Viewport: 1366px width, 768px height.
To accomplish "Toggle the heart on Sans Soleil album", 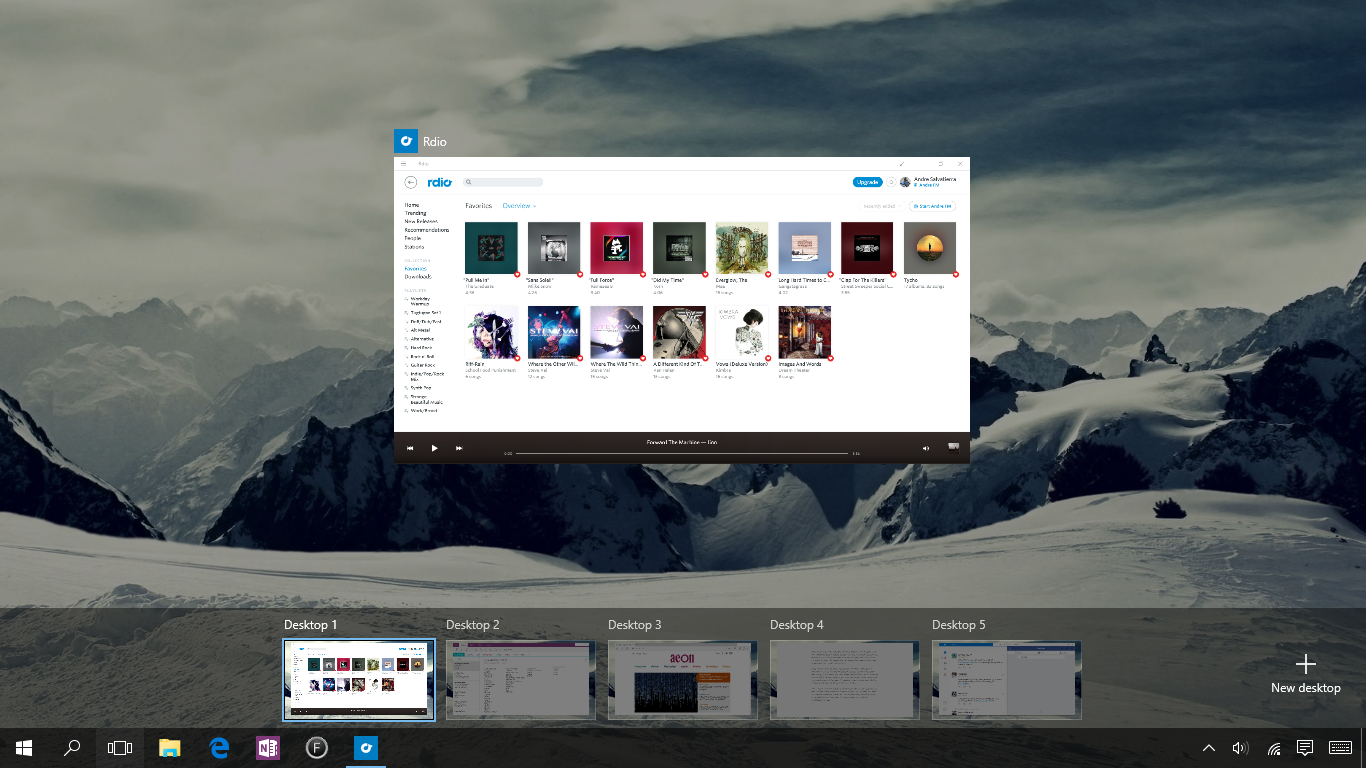I will [x=580, y=274].
